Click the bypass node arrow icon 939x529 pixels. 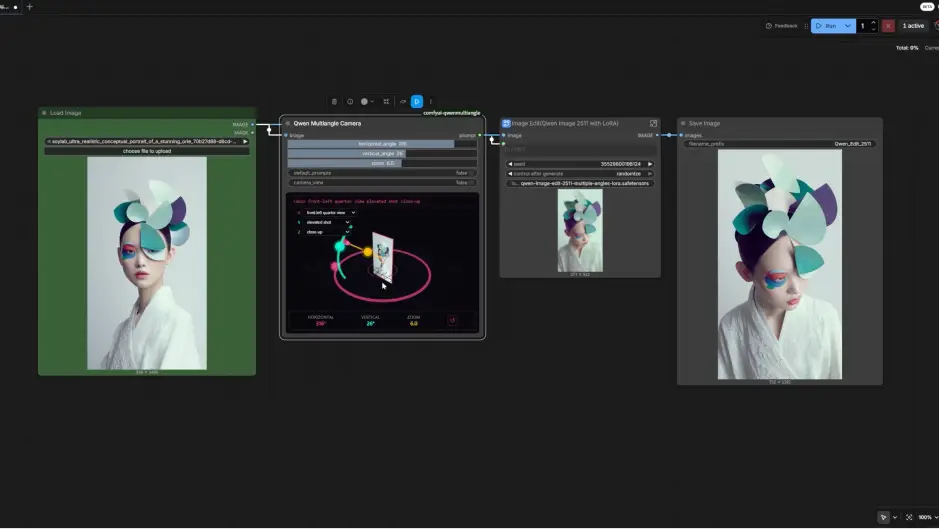[x=403, y=102]
